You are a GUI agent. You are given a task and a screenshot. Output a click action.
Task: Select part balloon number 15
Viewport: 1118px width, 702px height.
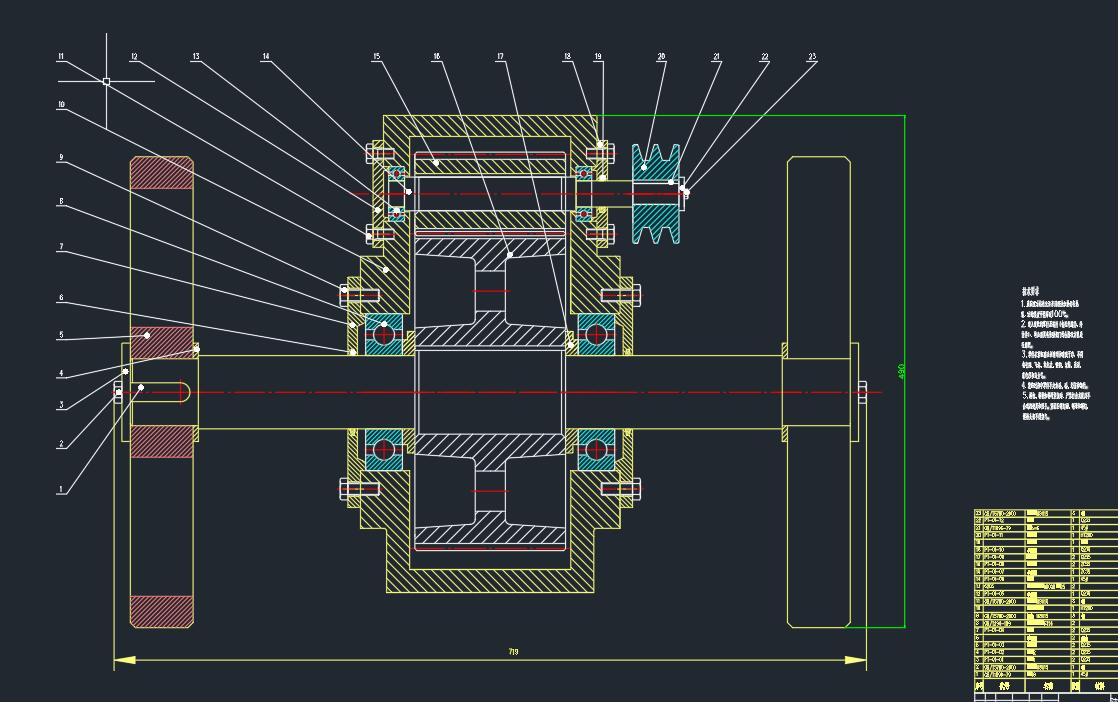[x=376, y=56]
